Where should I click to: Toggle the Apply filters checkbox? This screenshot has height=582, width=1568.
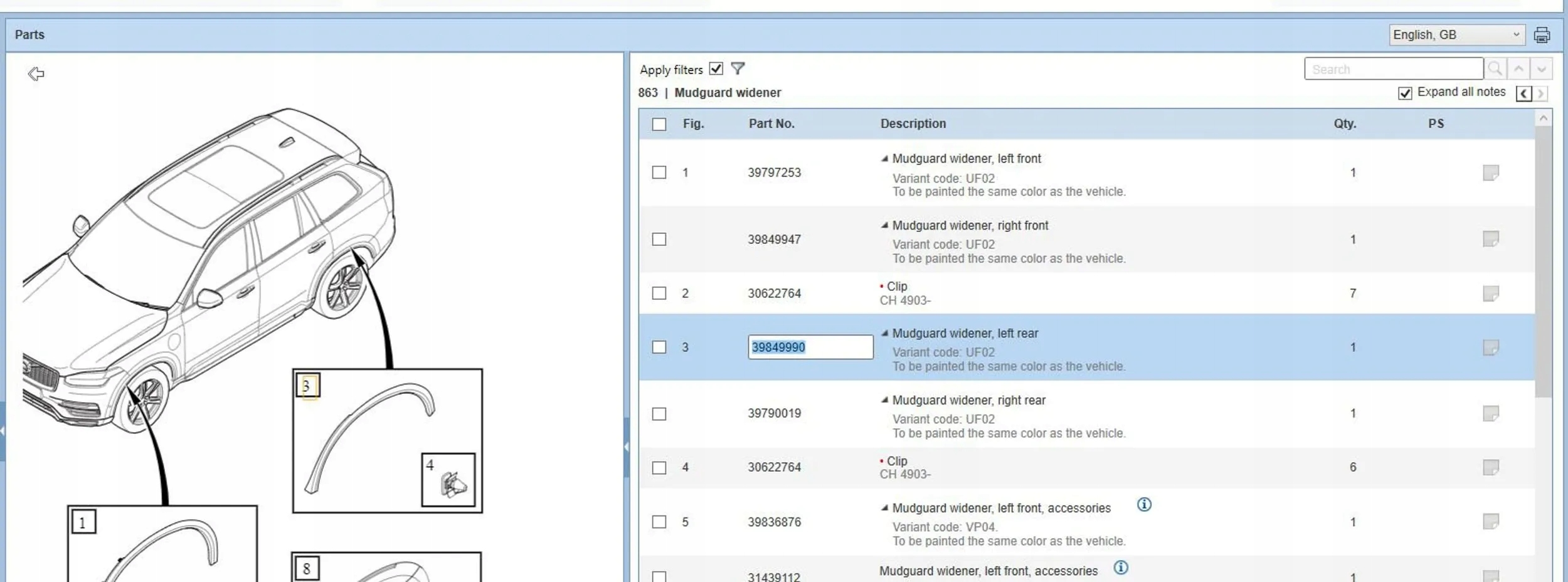(x=716, y=68)
